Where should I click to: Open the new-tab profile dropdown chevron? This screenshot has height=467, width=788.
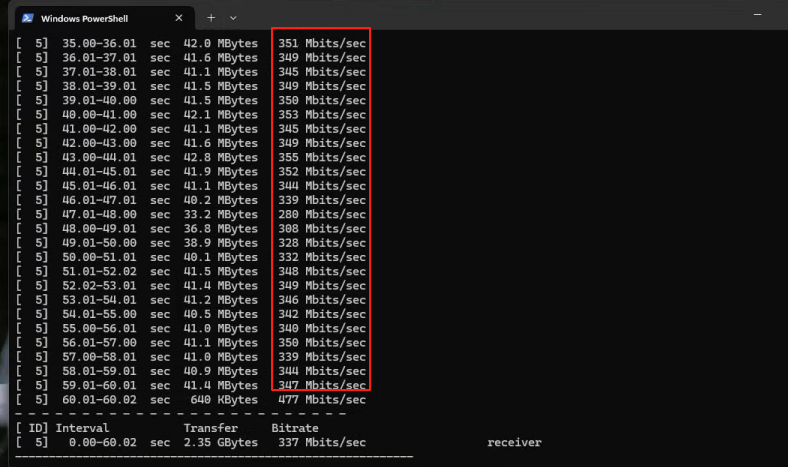(233, 18)
